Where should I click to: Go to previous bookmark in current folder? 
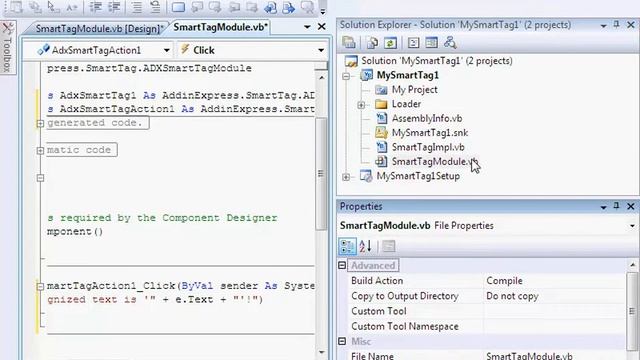tap(234, 7)
